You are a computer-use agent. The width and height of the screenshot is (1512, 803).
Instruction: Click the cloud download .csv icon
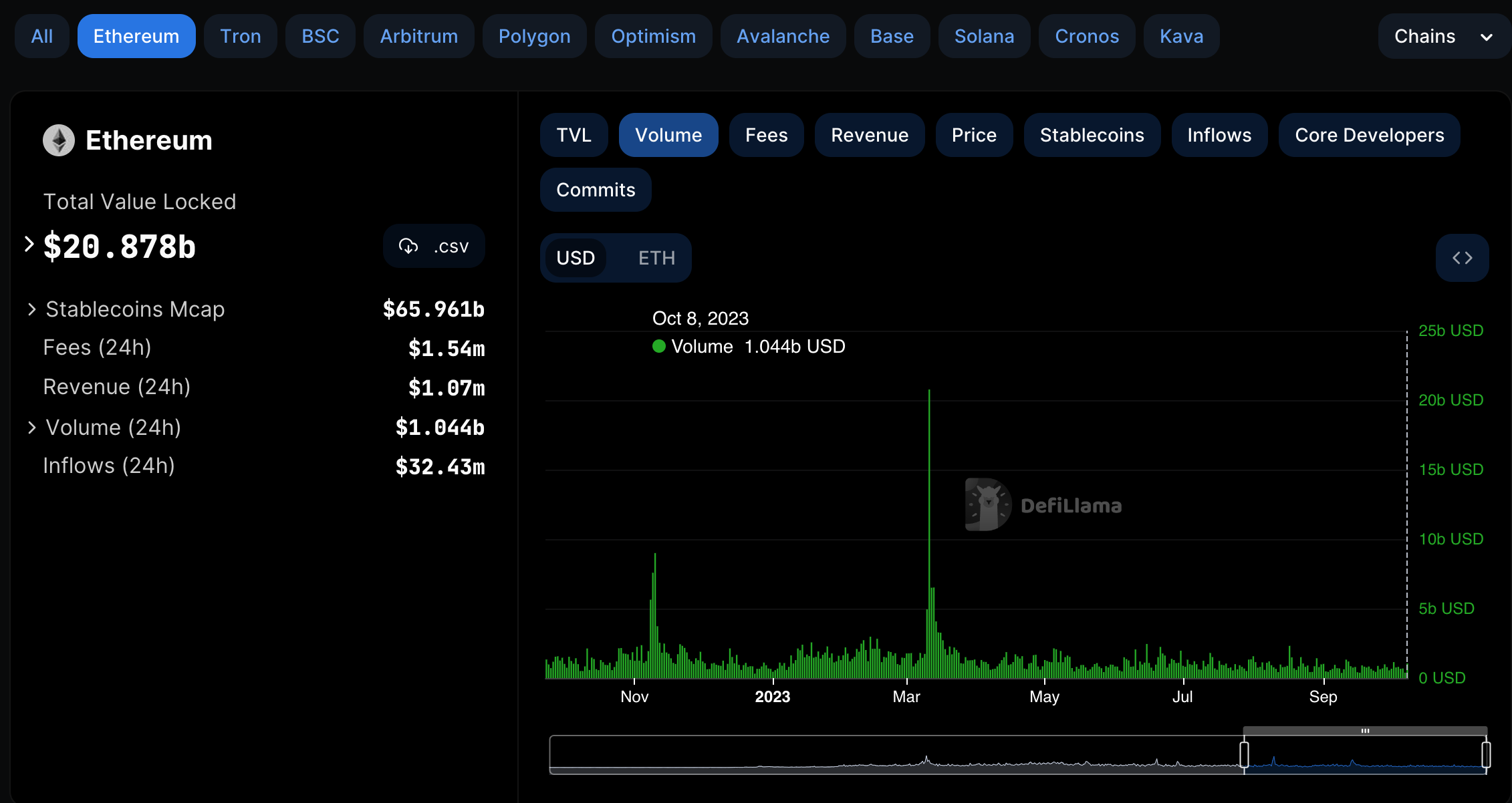[x=408, y=247]
